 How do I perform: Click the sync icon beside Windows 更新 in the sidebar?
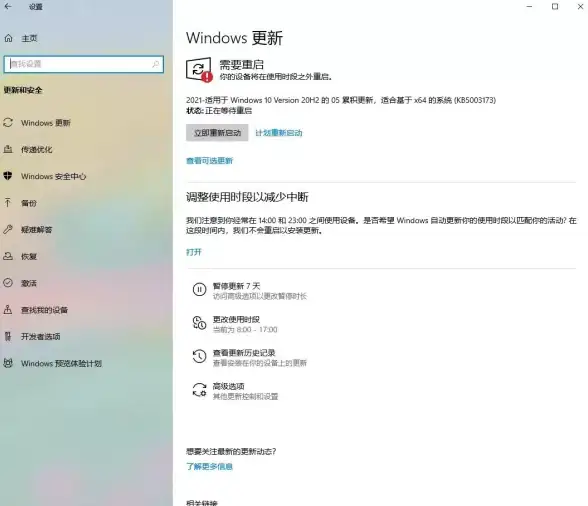(8, 123)
